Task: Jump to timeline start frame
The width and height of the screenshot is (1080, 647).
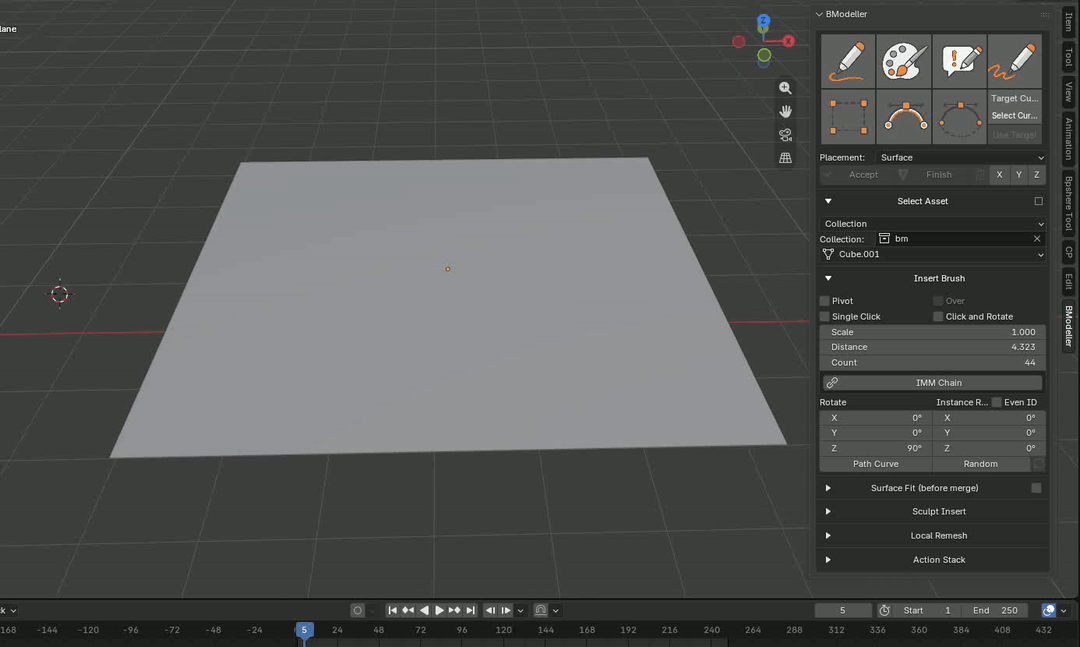Action: 392,610
